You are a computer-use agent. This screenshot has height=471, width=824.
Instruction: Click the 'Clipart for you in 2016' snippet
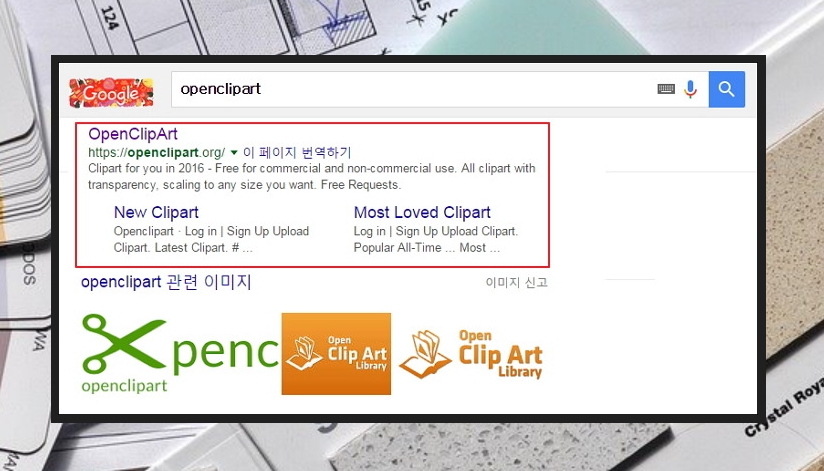click(312, 177)
